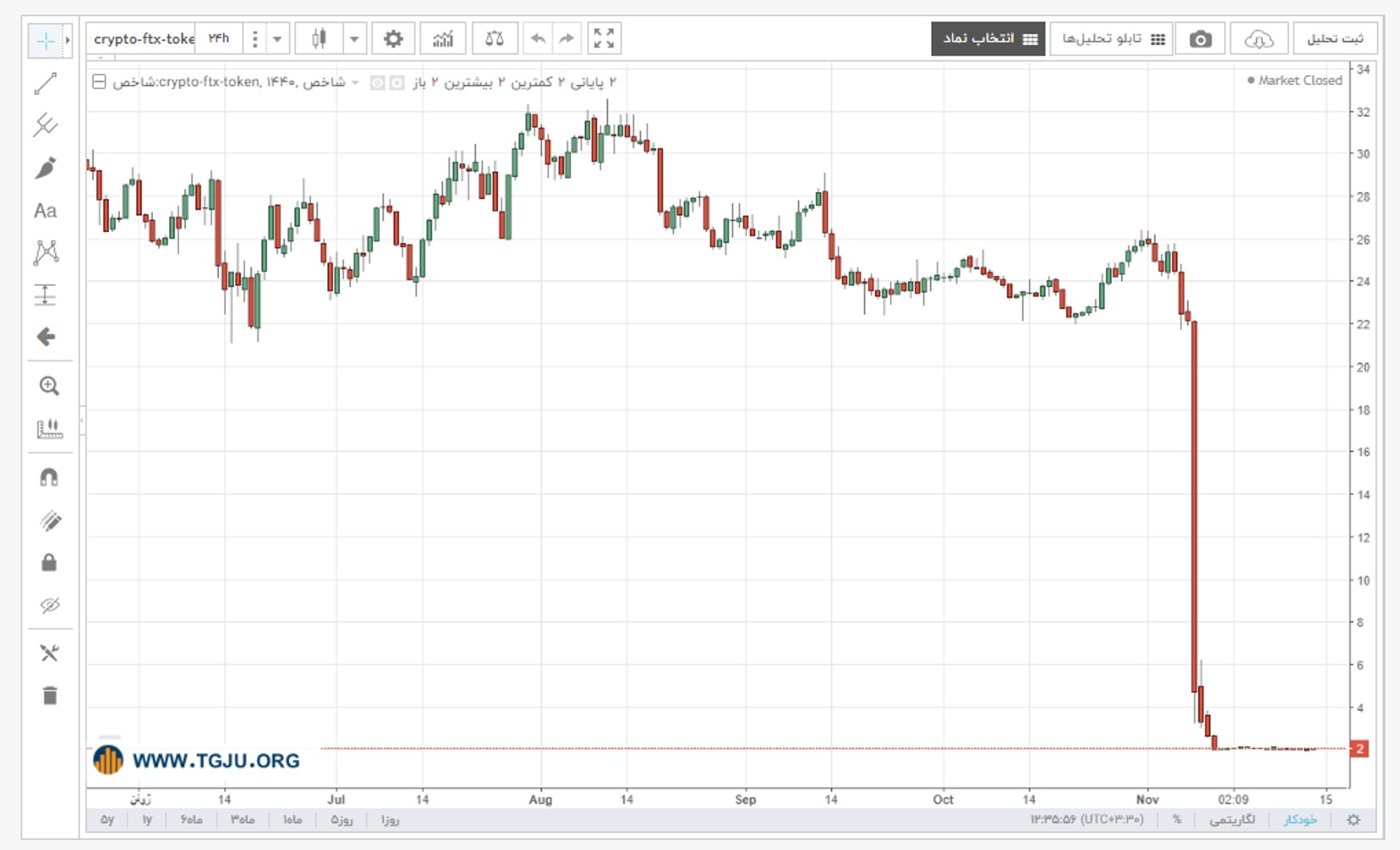Toggle stay in drawing mode pencil
Image resolution: width=1400 pixels, height=850 pixels.
[49, 520]
